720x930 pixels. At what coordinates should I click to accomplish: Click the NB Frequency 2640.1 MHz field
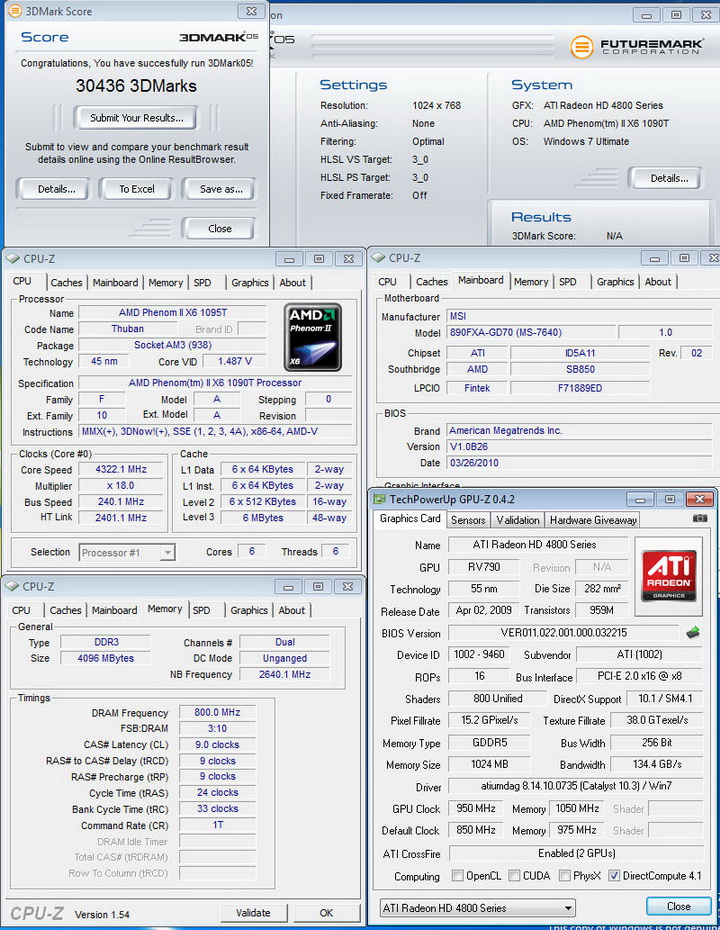point(285,674)
